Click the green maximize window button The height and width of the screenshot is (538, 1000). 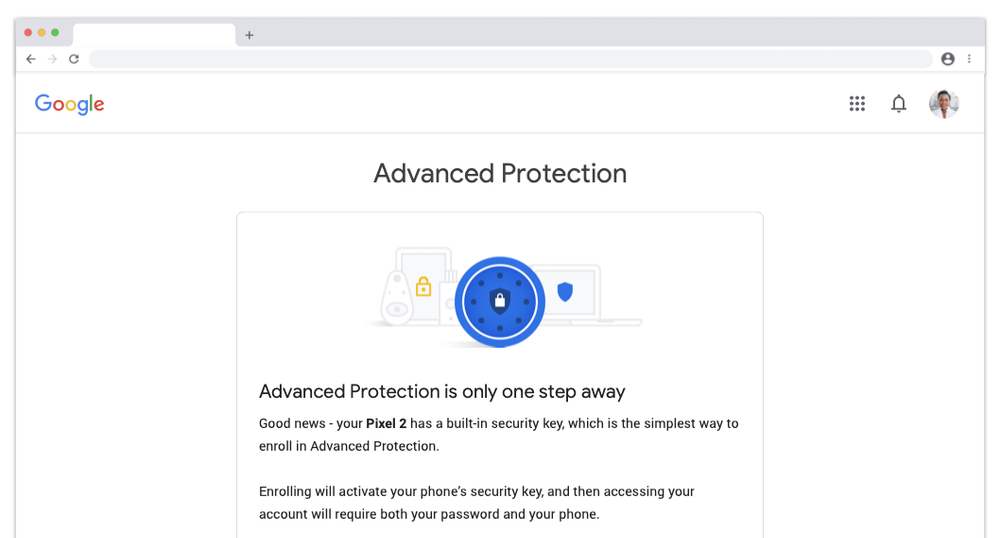click(55, 33)
